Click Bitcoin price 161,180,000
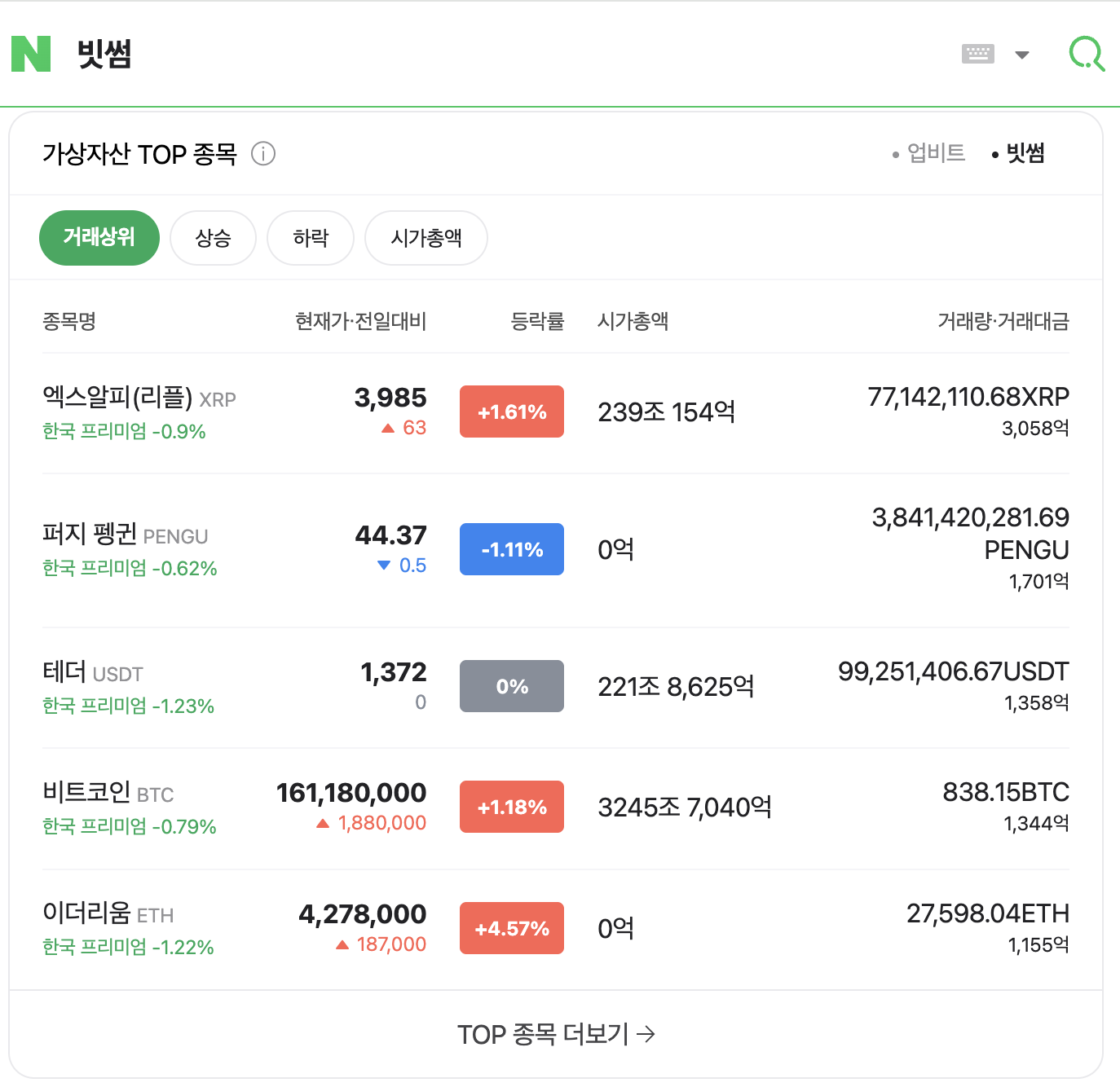This screenshot has height=1087, width=1120. tap(351, 793)
